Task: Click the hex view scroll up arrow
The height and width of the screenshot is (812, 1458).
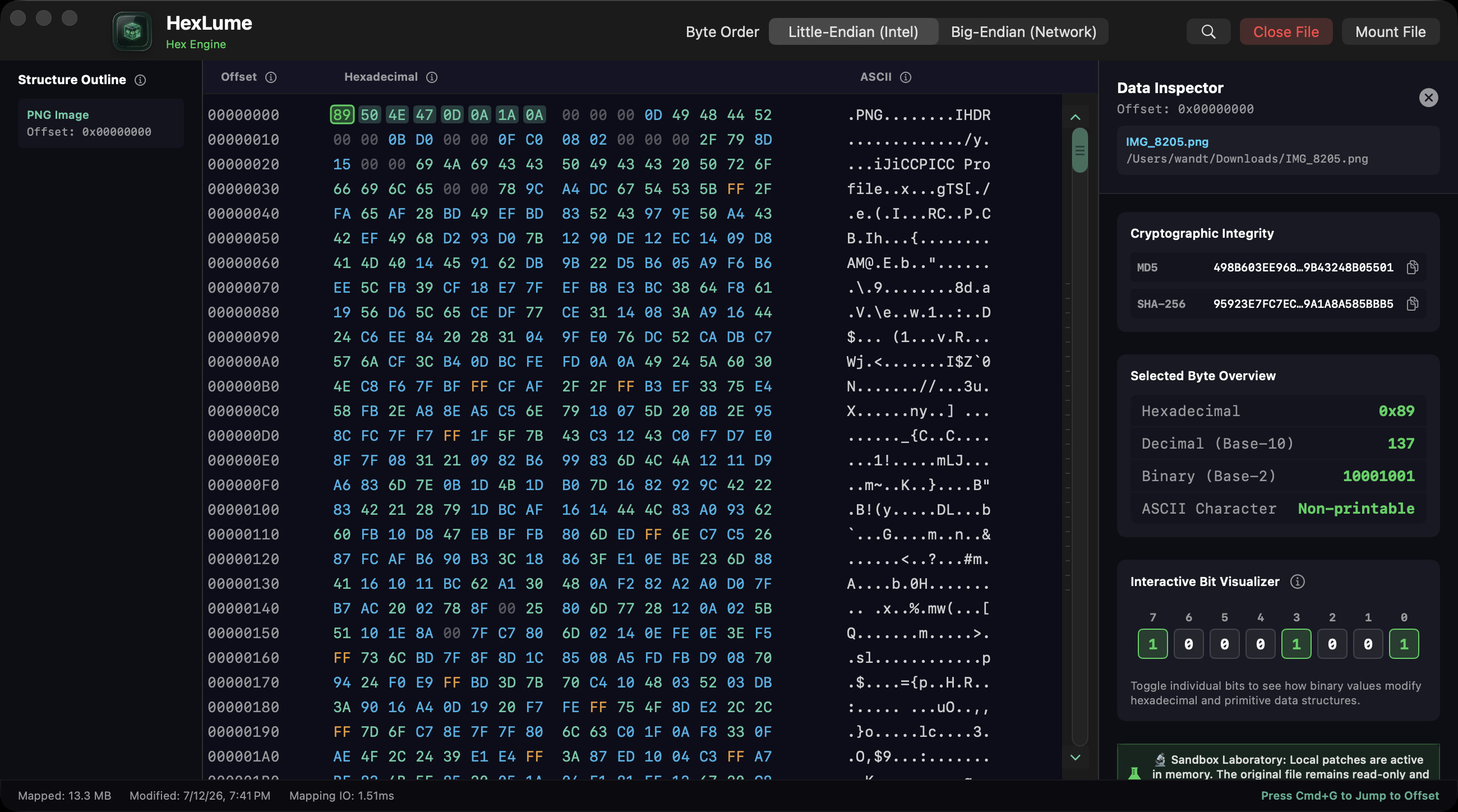Action: (x=1076, y=117)
